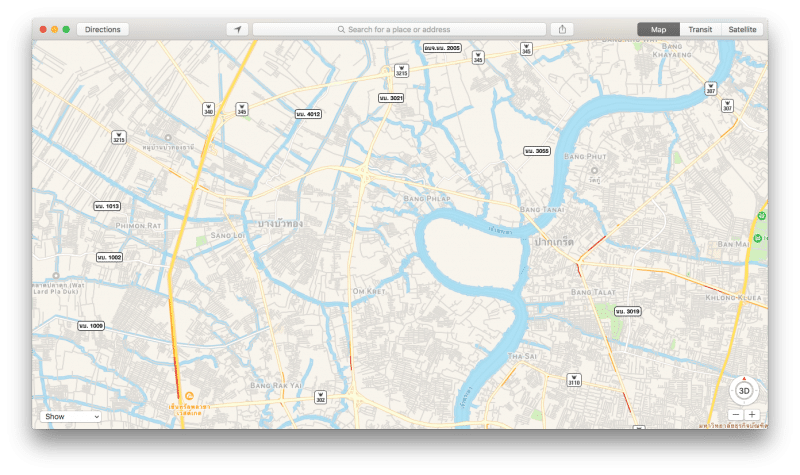
Task: Toggle the 3D map view button
Action: (x=744, y=391)
